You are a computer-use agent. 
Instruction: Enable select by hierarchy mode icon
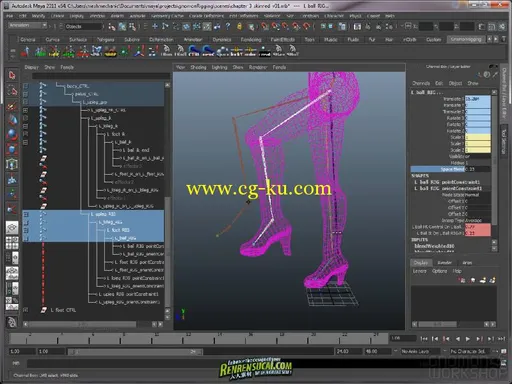point(112,26)
